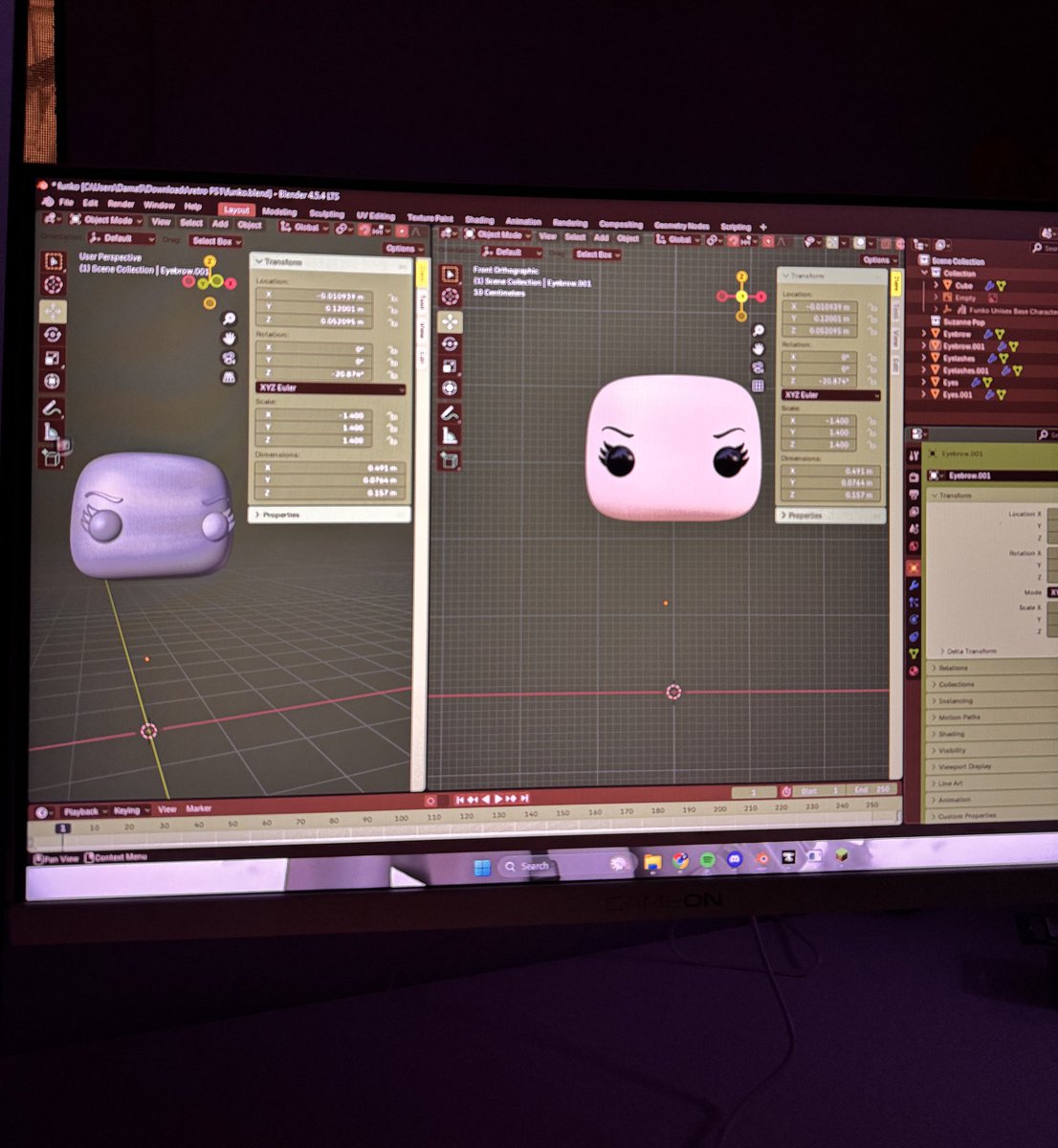Click the Eyebrow.001 mesh icon in the Outliner
The width and height of the screenshot is (1058, 1148).
935,345
